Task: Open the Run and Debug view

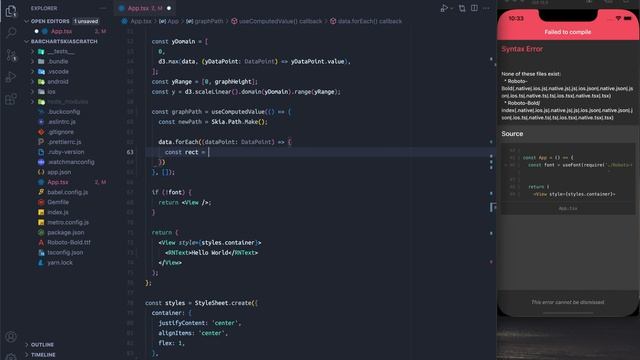Action: [11, 77]
